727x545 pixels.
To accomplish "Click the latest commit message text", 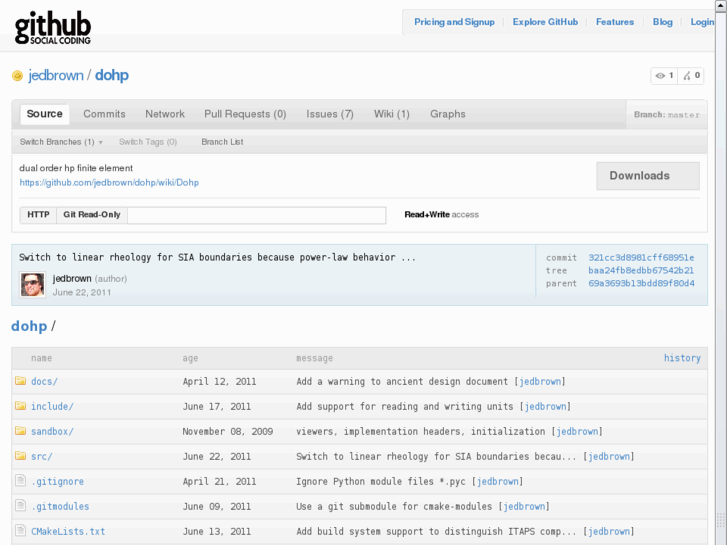I will (x=217, y=257).
